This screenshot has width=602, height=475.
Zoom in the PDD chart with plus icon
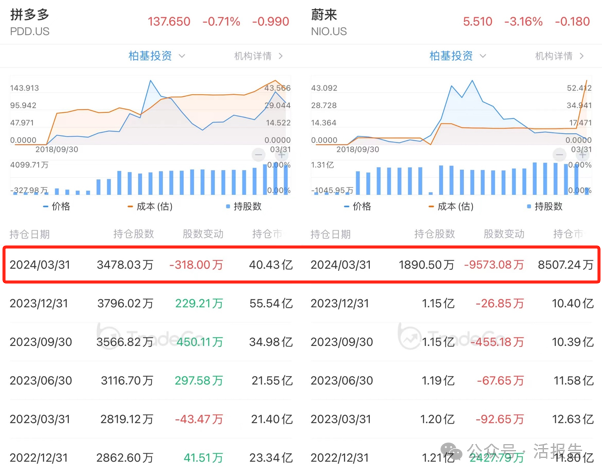click(282, 155)
